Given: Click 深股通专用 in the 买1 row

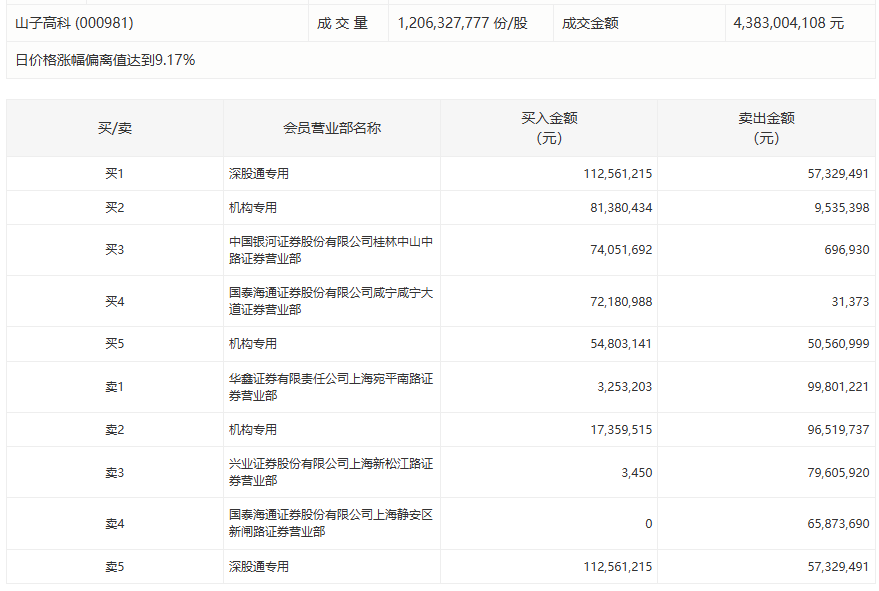Looking at the screenshot, I should [258, 174].
